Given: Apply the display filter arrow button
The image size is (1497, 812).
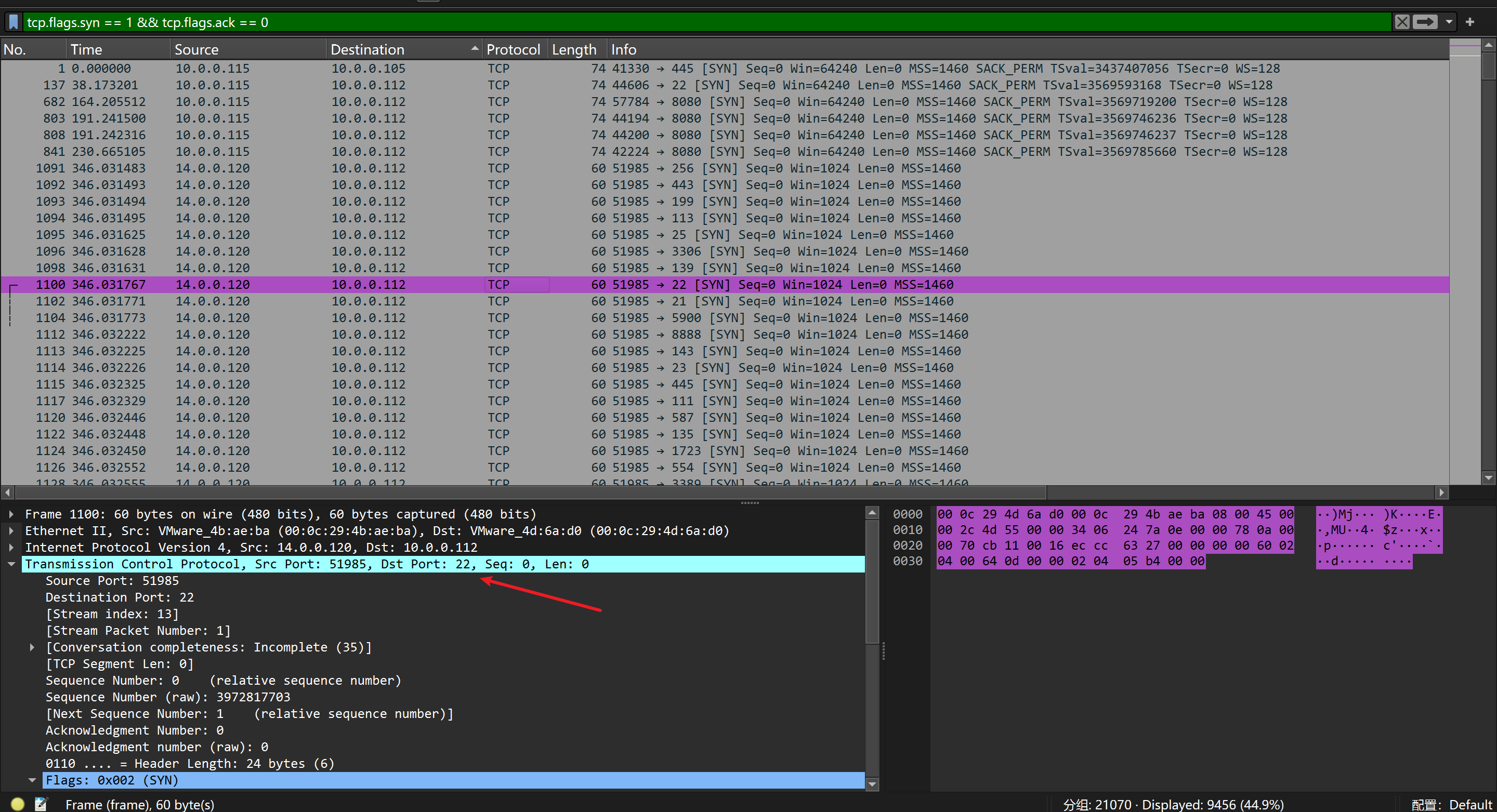Looking at the screenshot, I should [1425, 22].
